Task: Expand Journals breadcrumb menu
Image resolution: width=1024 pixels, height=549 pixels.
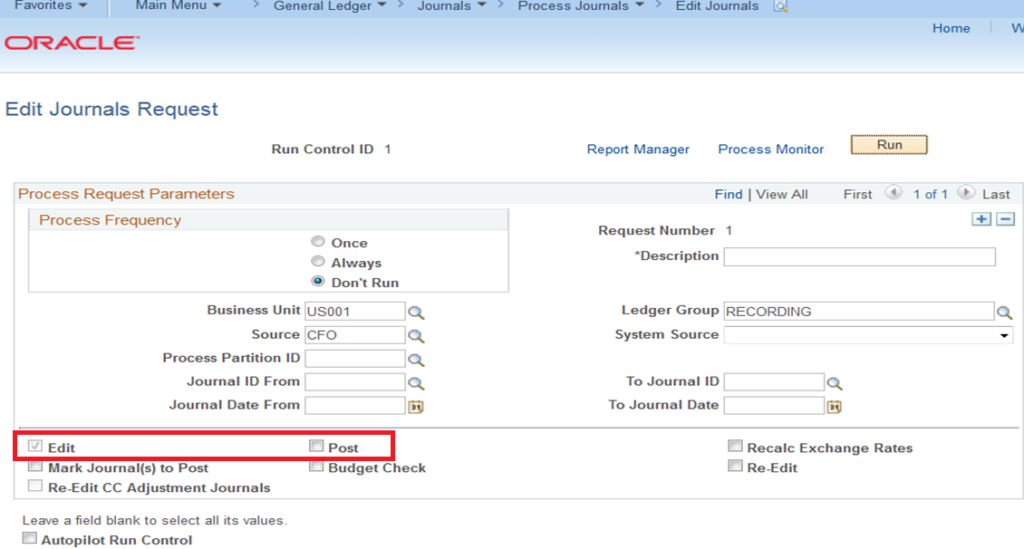Action: [452, 6]
